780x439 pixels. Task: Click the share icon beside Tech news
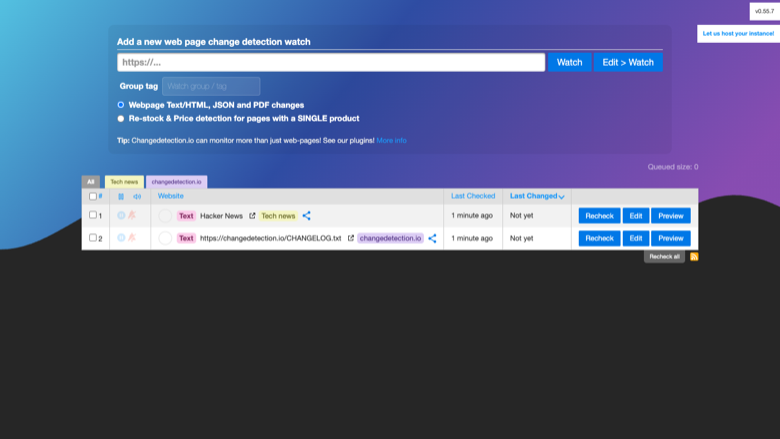[x=306, y=216]
